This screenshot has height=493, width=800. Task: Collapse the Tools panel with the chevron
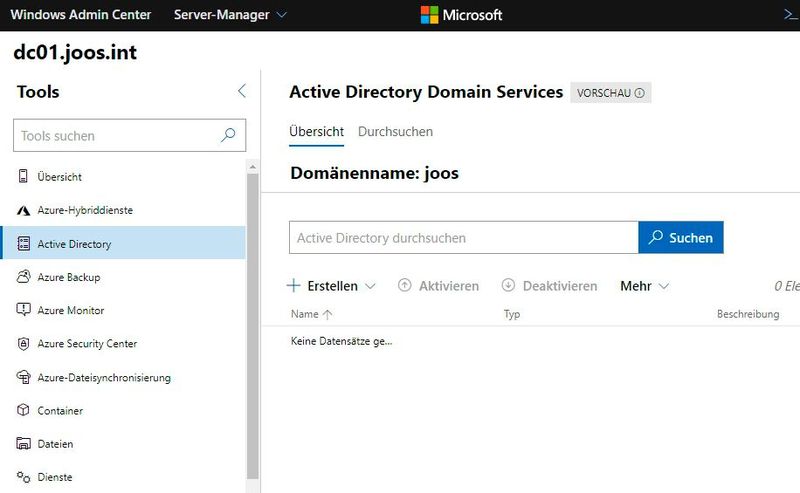pos(242,91)
